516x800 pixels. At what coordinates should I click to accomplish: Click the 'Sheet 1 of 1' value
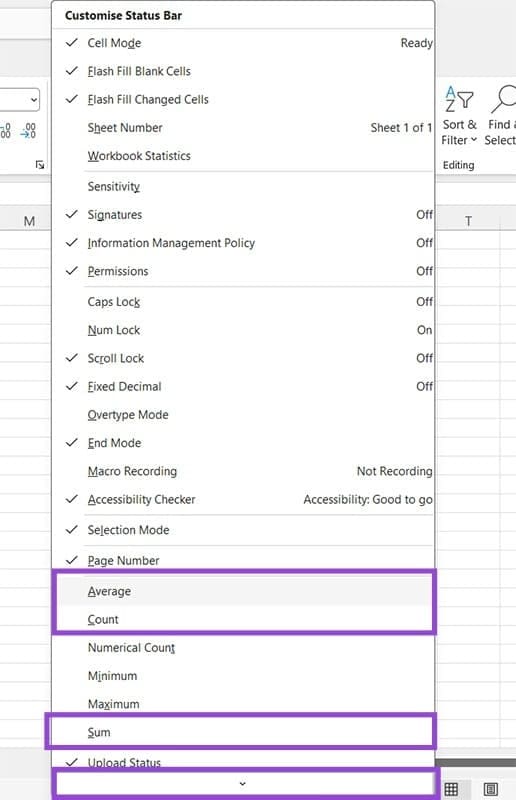coord(402,128)
